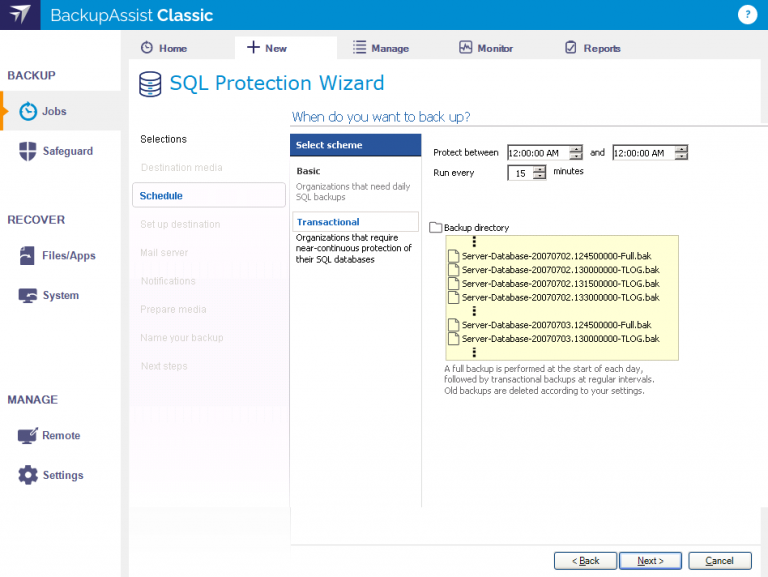Click the Protect between start time field

point(537,153)
